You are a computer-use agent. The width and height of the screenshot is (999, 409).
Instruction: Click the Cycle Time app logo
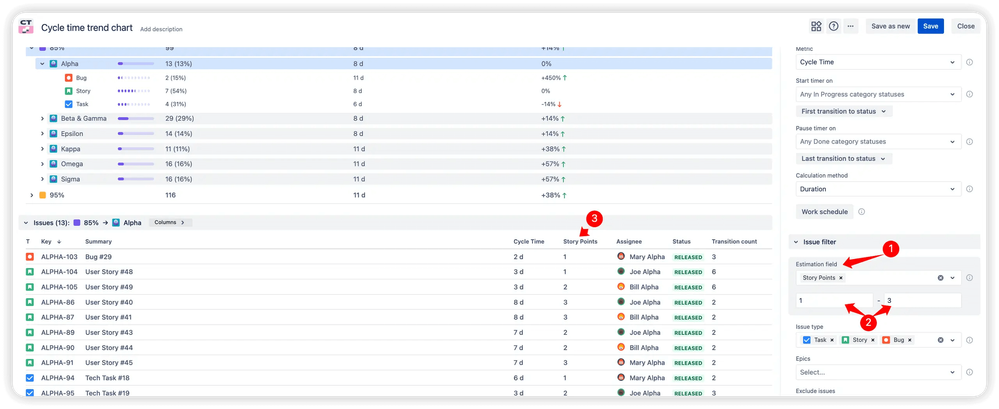26,27
